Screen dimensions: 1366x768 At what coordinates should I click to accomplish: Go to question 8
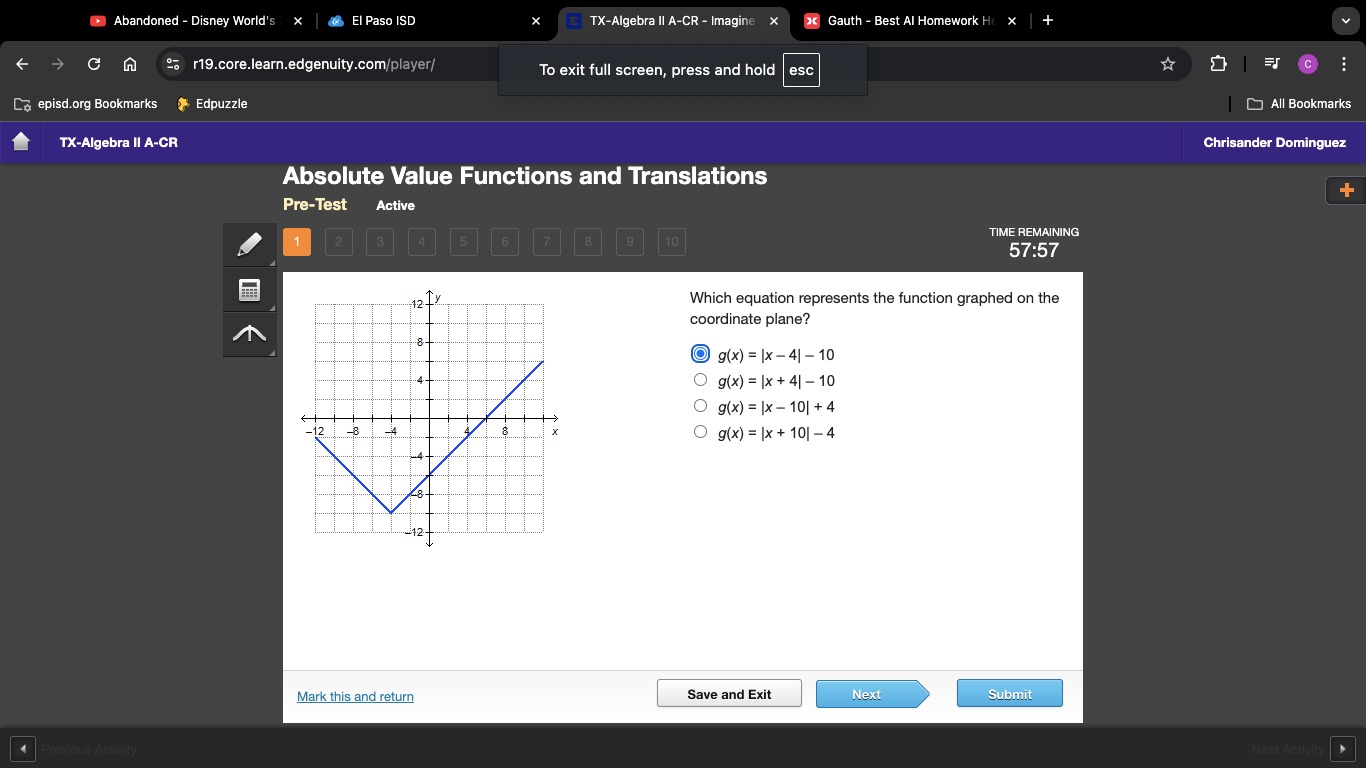[x=588, y=242]
